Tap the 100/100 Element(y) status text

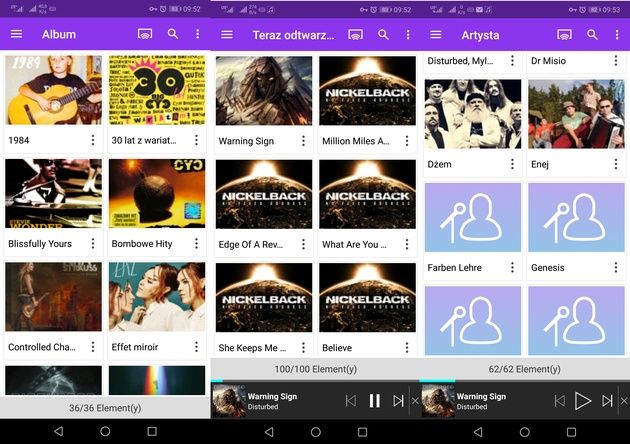(x=316, y=369)
